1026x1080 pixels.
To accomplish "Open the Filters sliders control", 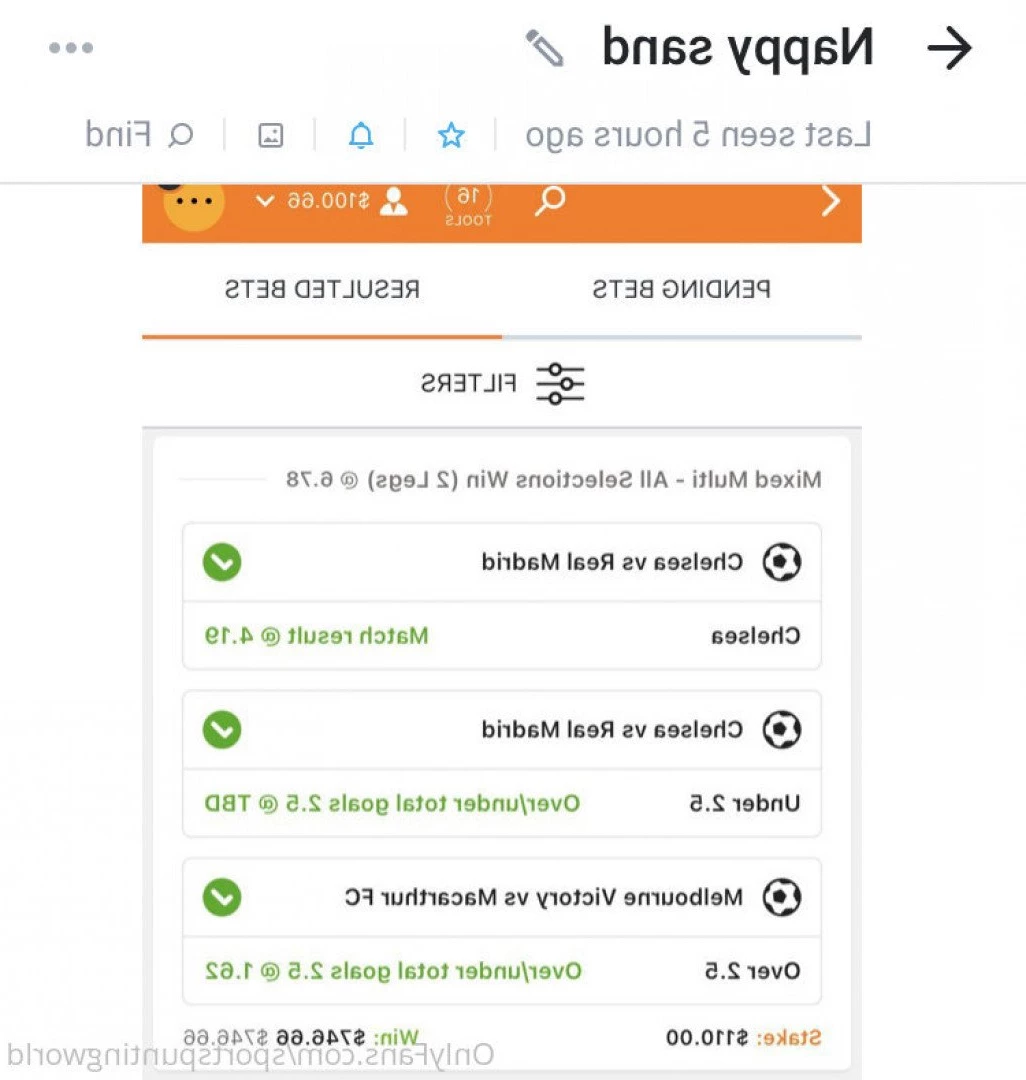I will [503, 383].
